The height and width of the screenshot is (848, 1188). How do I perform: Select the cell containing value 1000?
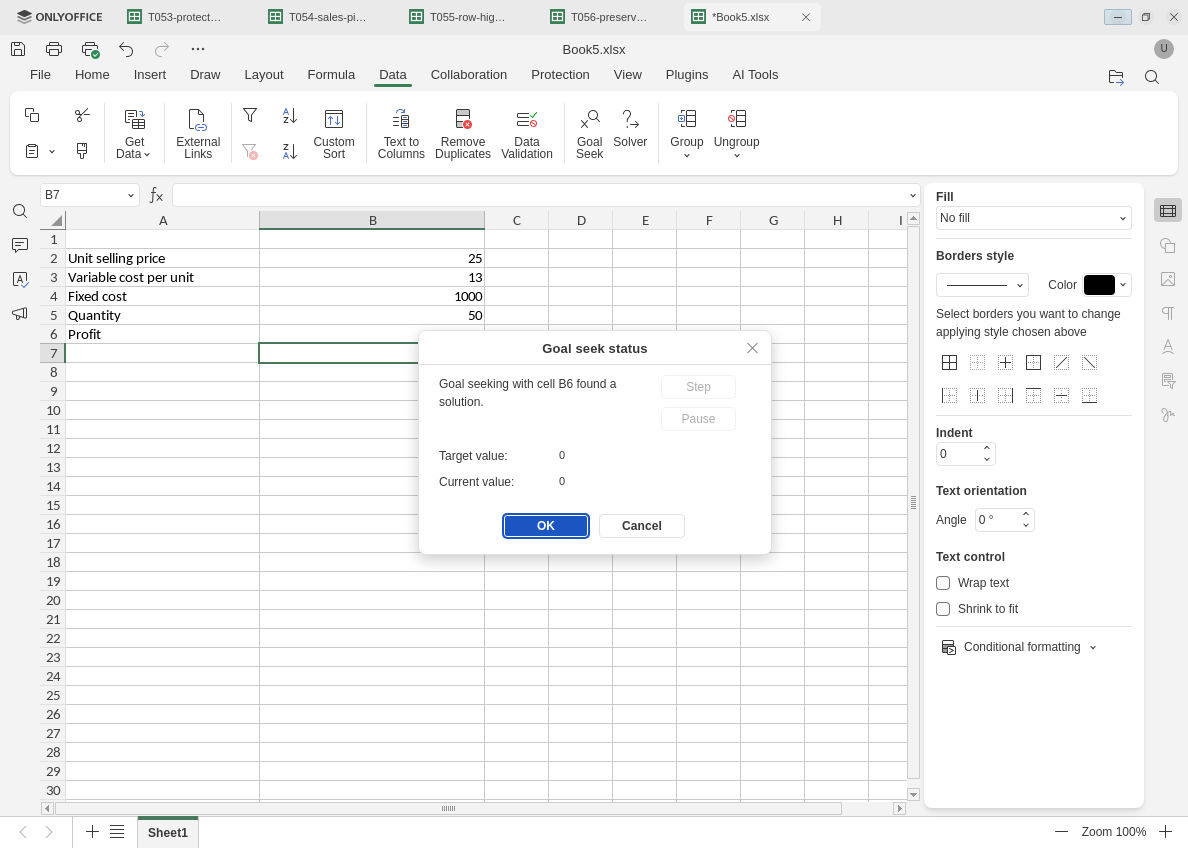372,296
